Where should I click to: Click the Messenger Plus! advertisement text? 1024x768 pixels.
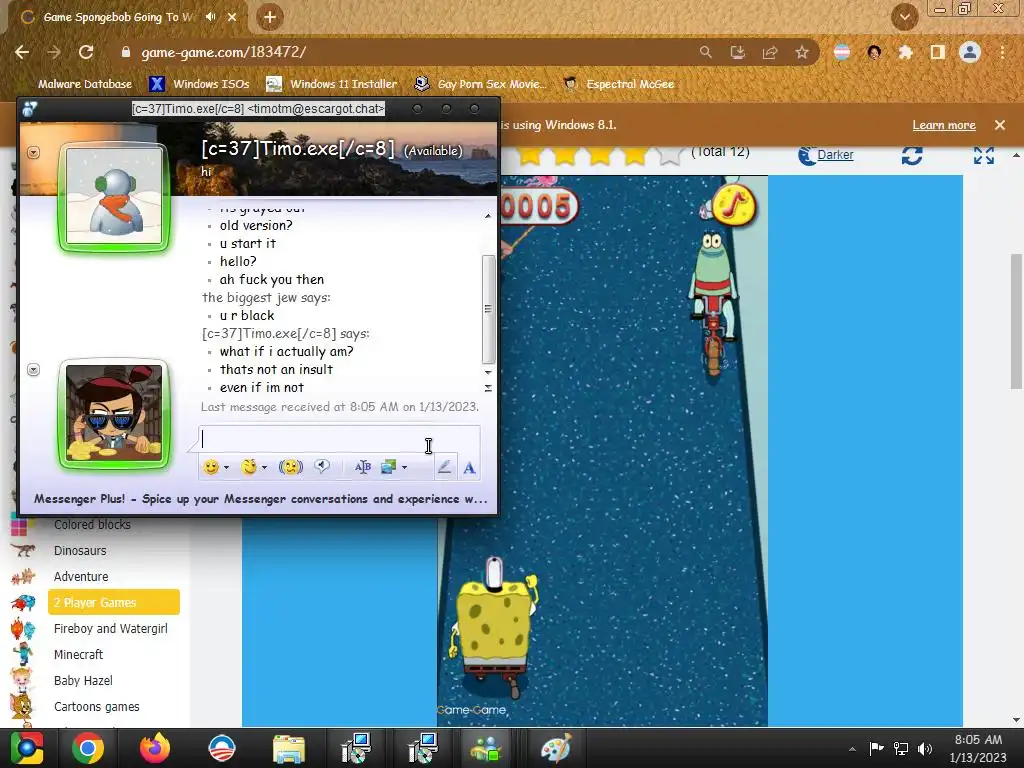[261, 499]
